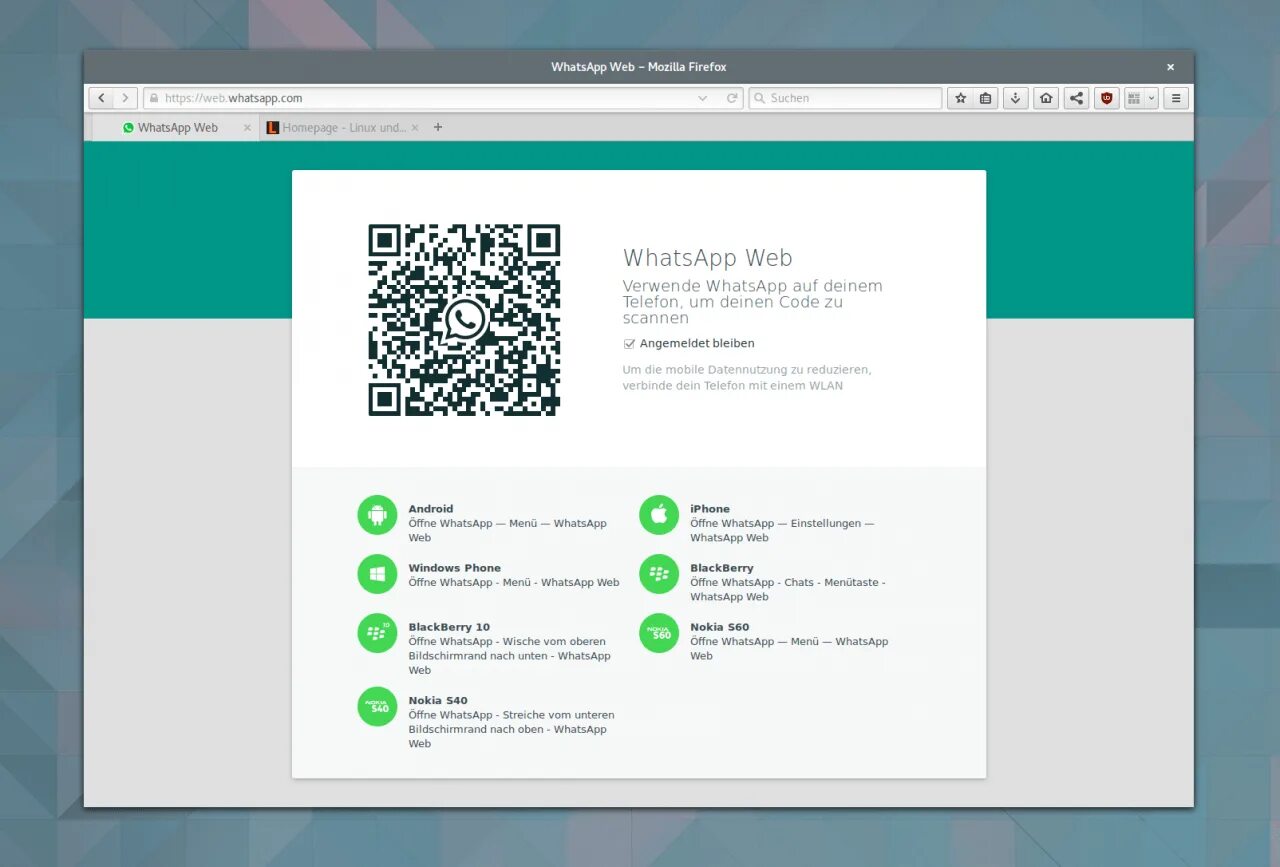The image size is (1280, 867).
Task: Click the BlackBerry 10 icon
Action: click(377, 633)
